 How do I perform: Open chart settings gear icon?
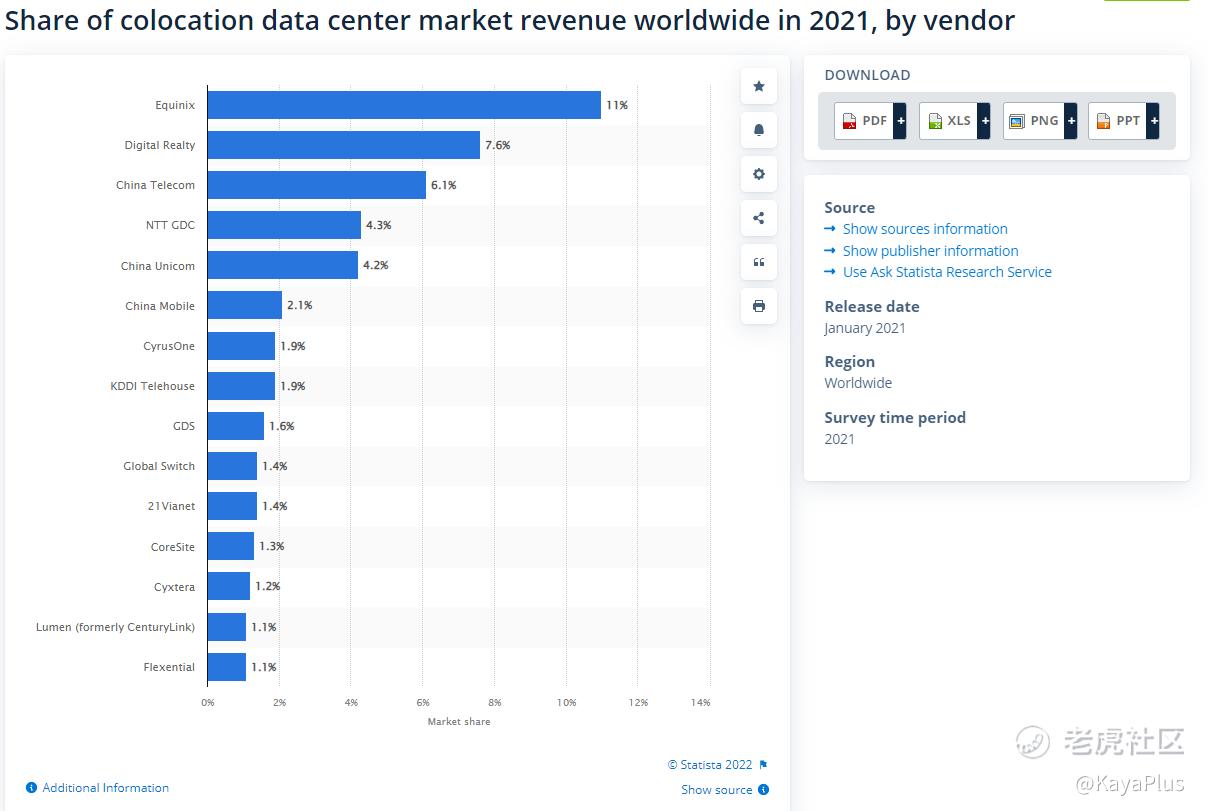(x=758, y=174)
